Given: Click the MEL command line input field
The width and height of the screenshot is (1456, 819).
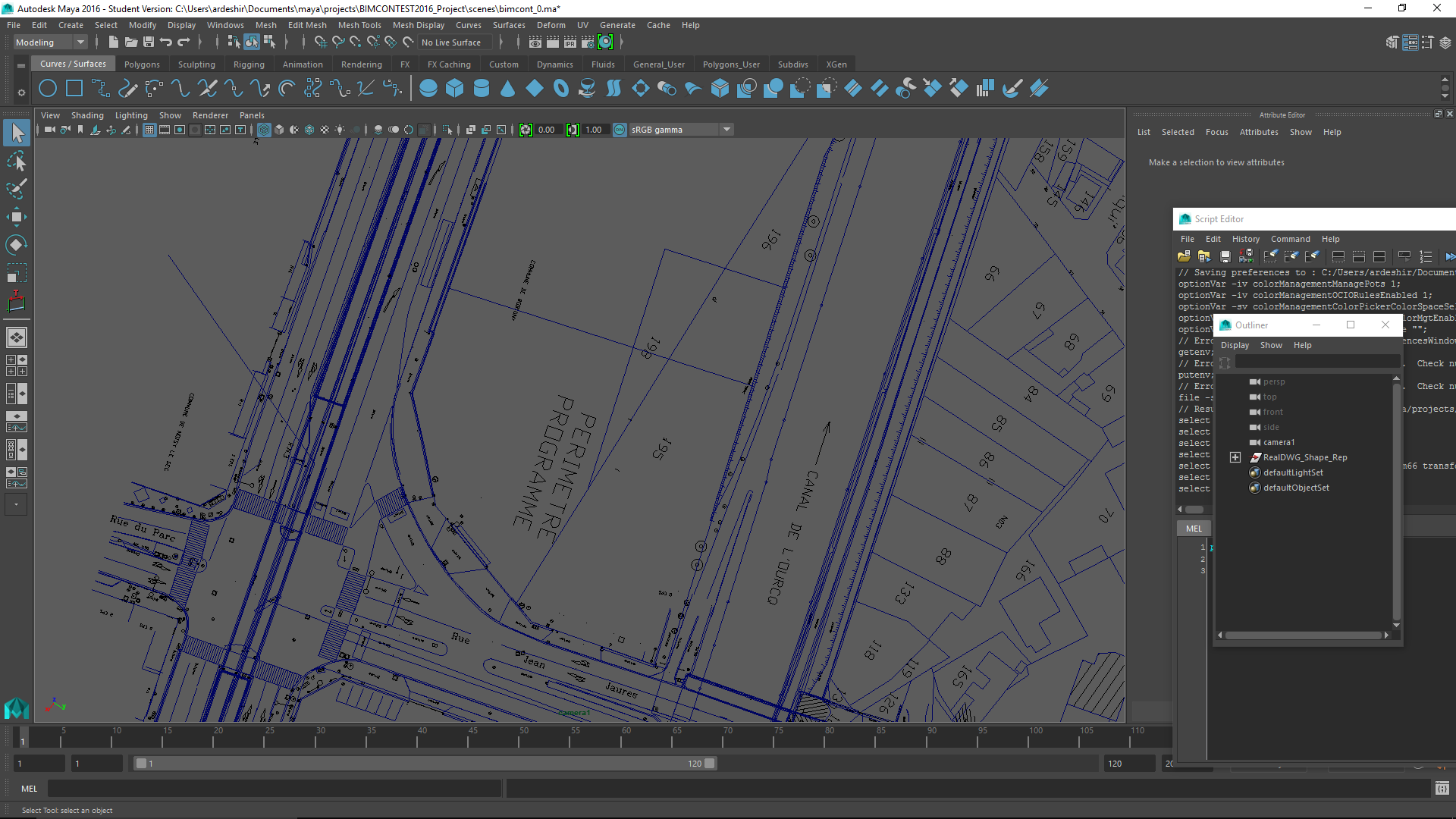Looking at the screenshot, I should 273,789.
